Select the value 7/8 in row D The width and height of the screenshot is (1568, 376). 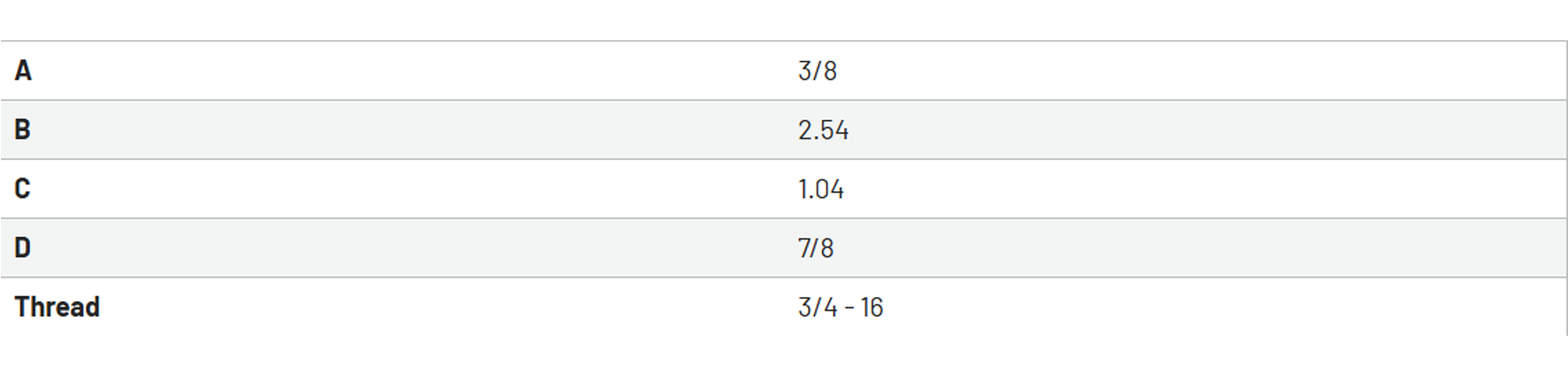coord(815,248)
